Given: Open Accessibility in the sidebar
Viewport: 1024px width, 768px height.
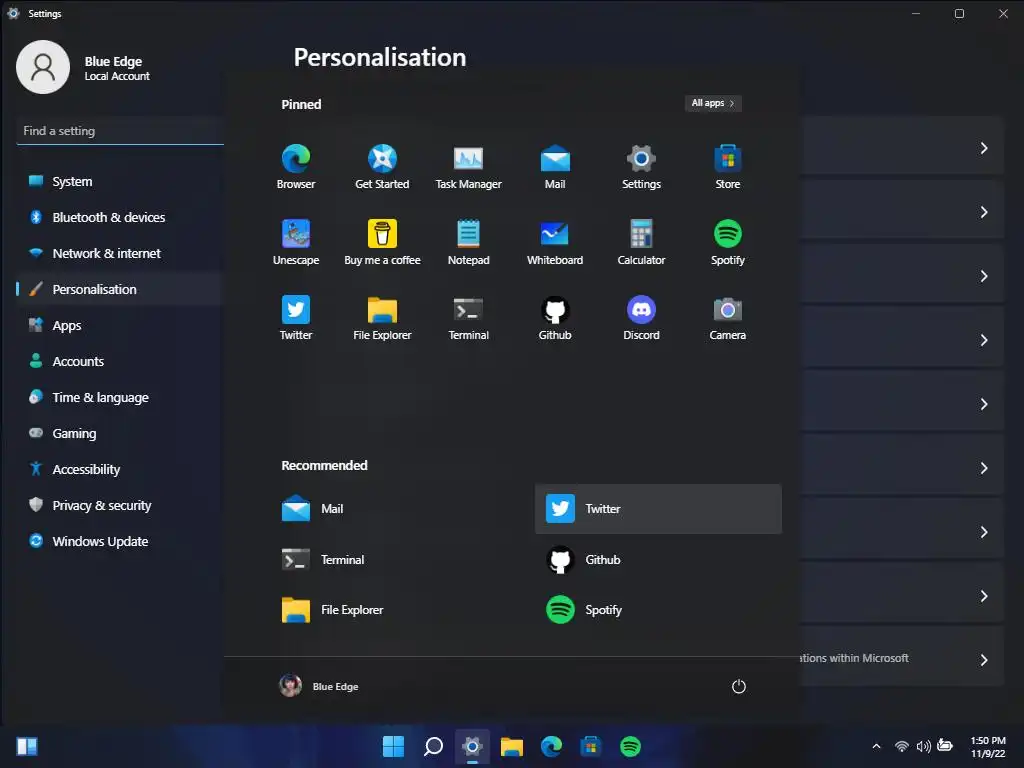Looking at the screenshot, I should click(x=120, y=469).
